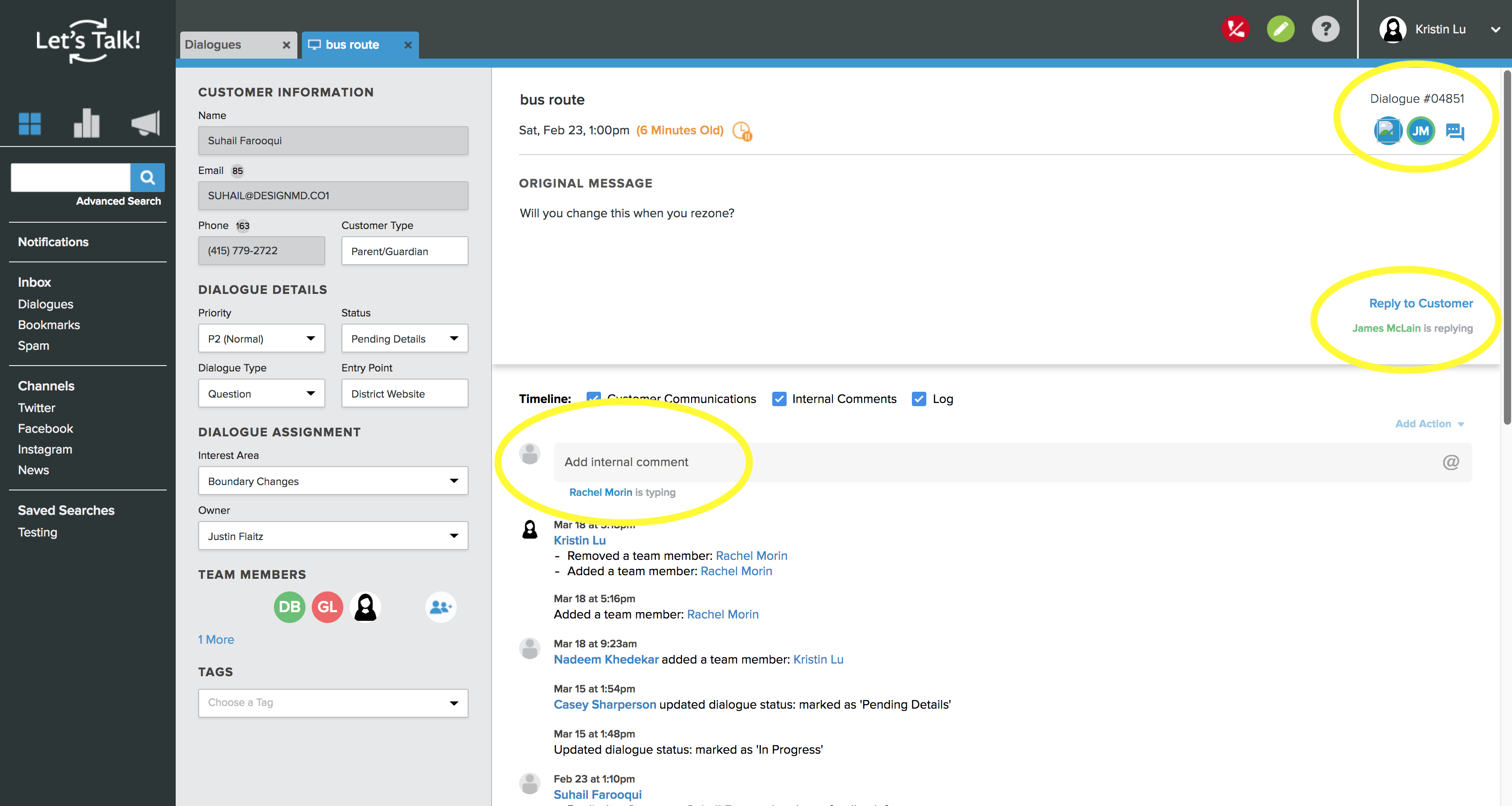
Task: Toggle the Internal Comments checkbox
Action: click(x=780, y=398)
